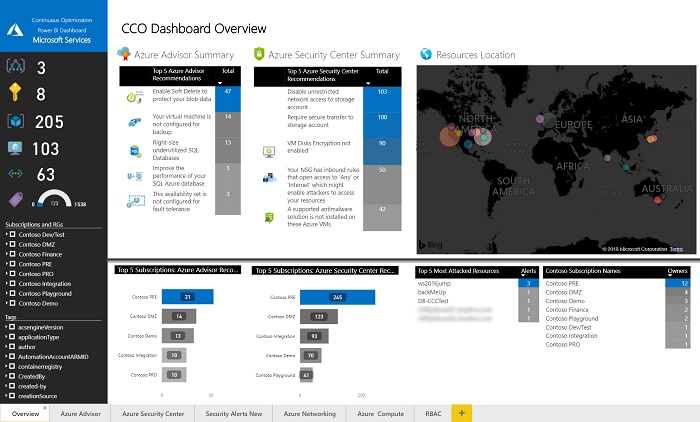Click the large orange bubble on North America
Screen dimensions: 700x422
pos(450,136)
